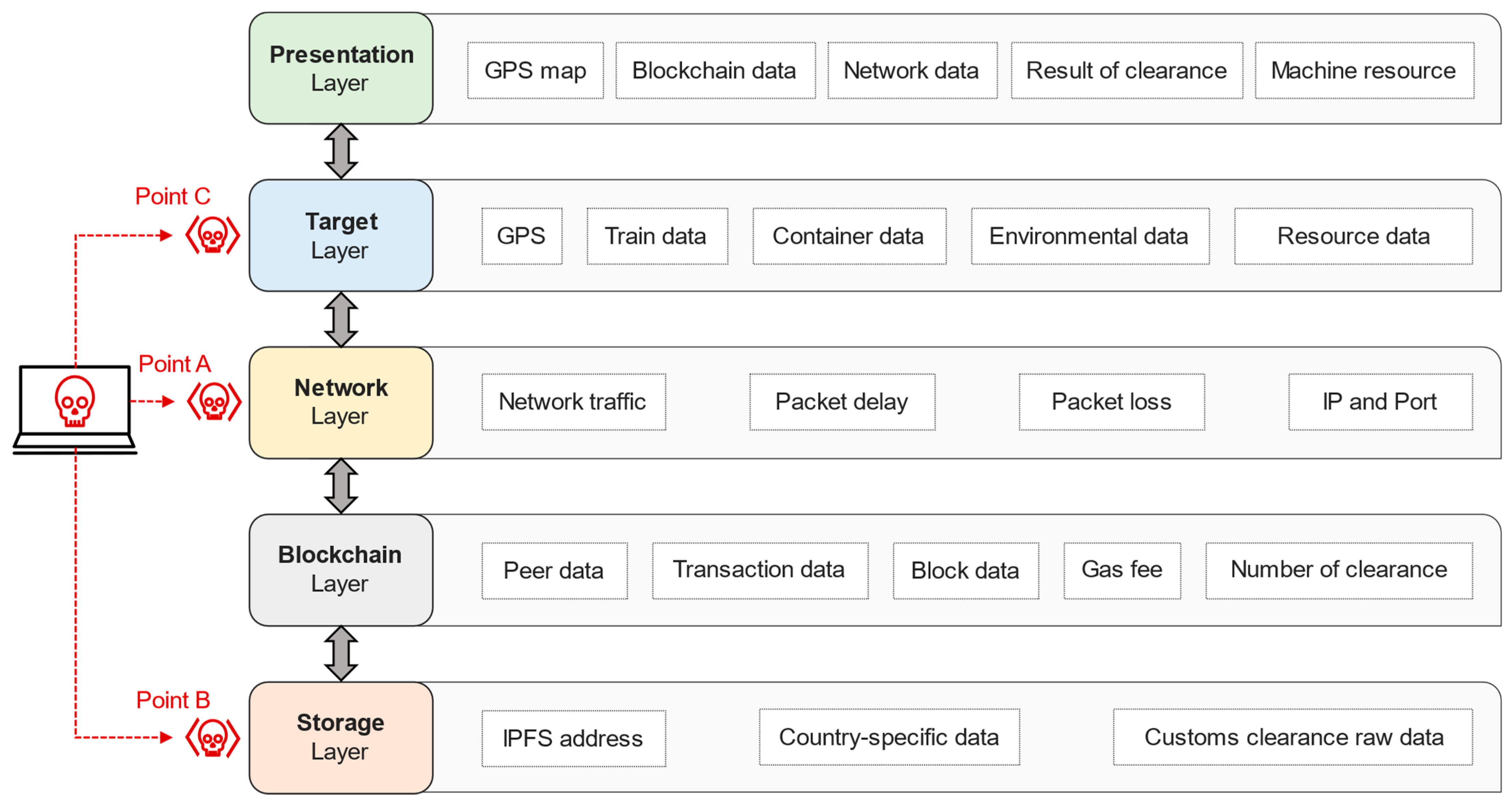Click the arrow between Network and Blockchain layers

pyautogui.click(x=341, y=486)
